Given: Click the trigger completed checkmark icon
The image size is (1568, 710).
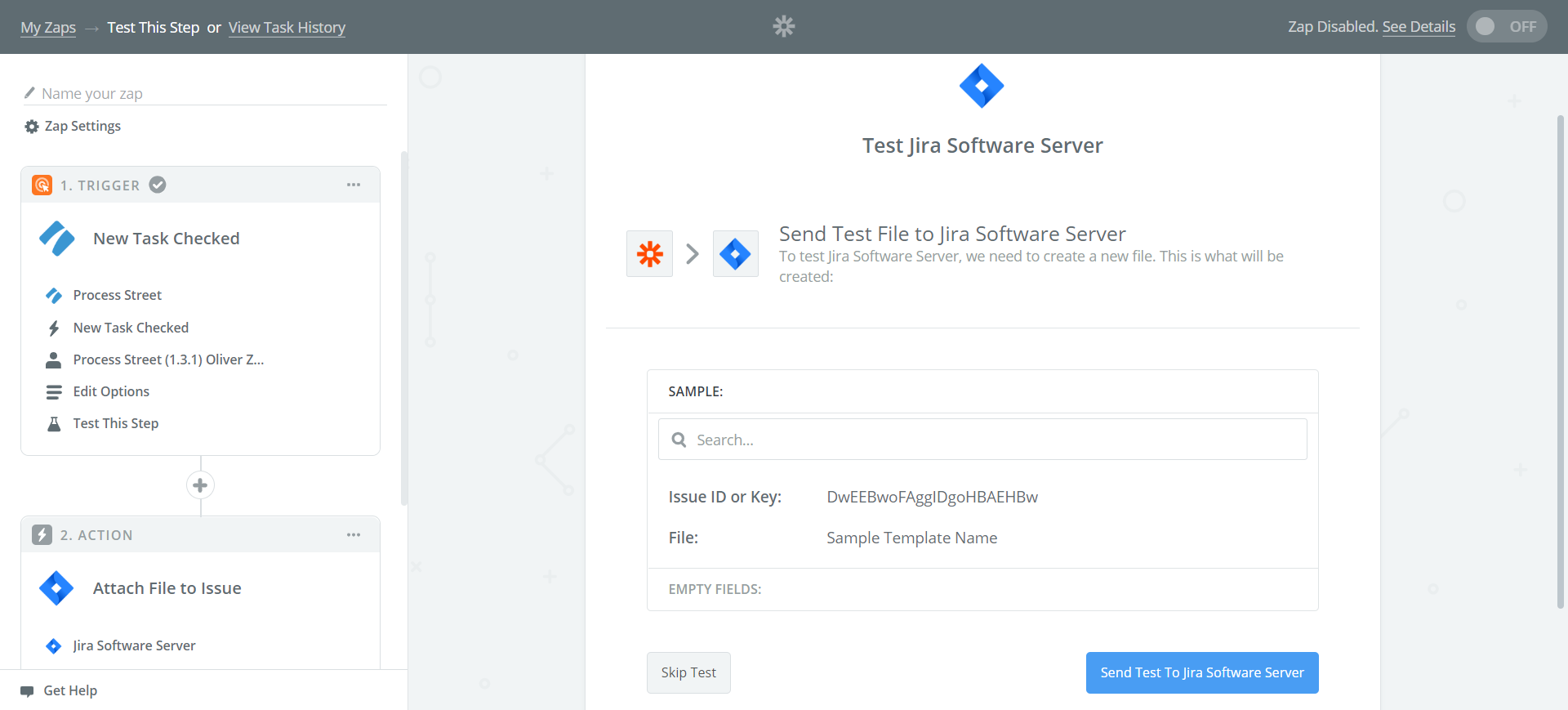Looking at the screenshot, I should pyautogui.click(x=158, y=185).
